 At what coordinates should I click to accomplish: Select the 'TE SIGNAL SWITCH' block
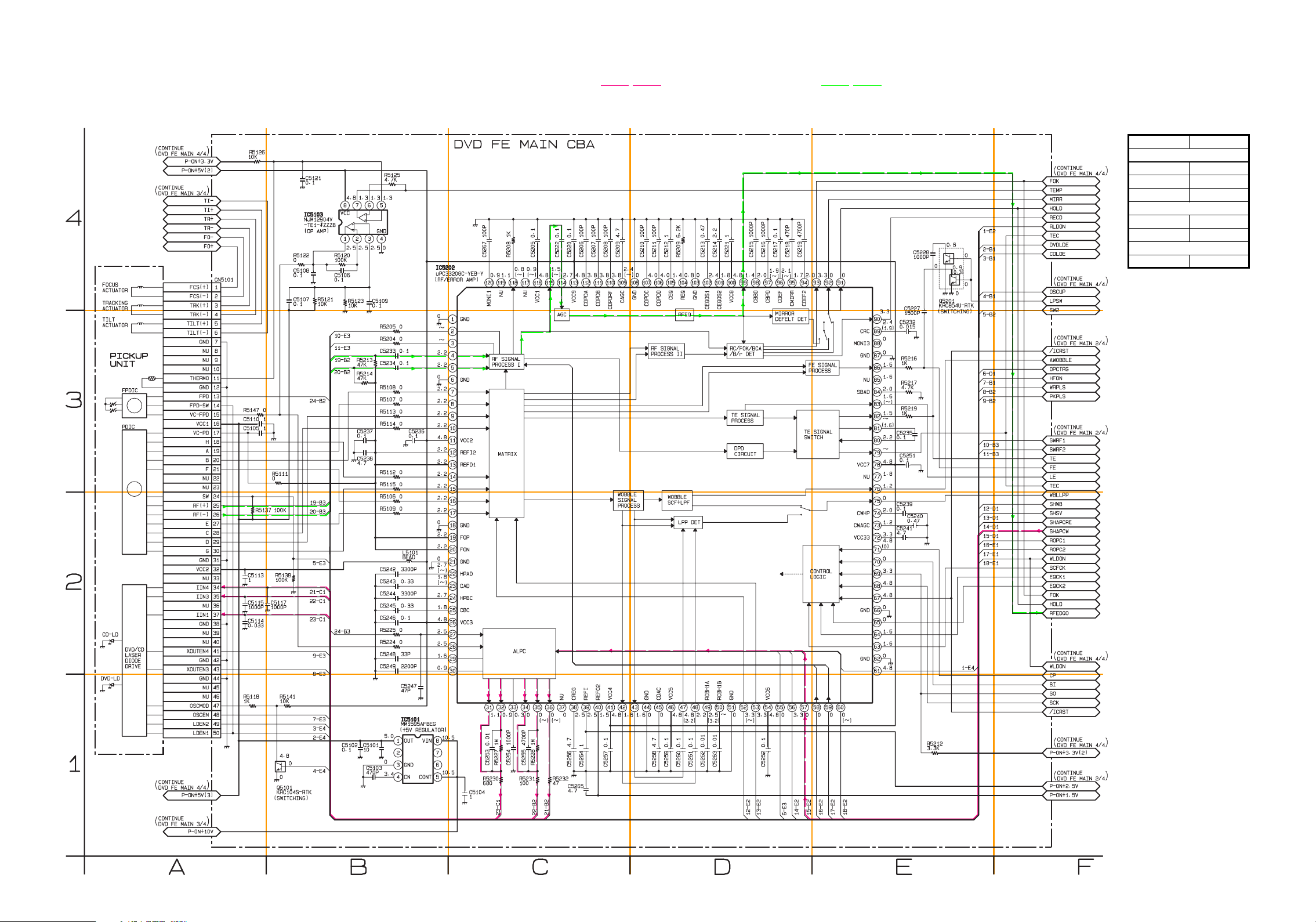pyautogui.click(x=818, y=435)
